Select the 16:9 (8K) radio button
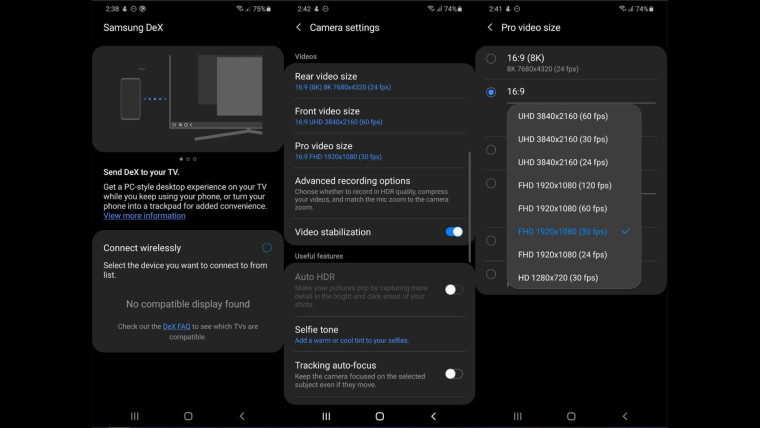Screen dimensions: 760x428 coord(491,59)
